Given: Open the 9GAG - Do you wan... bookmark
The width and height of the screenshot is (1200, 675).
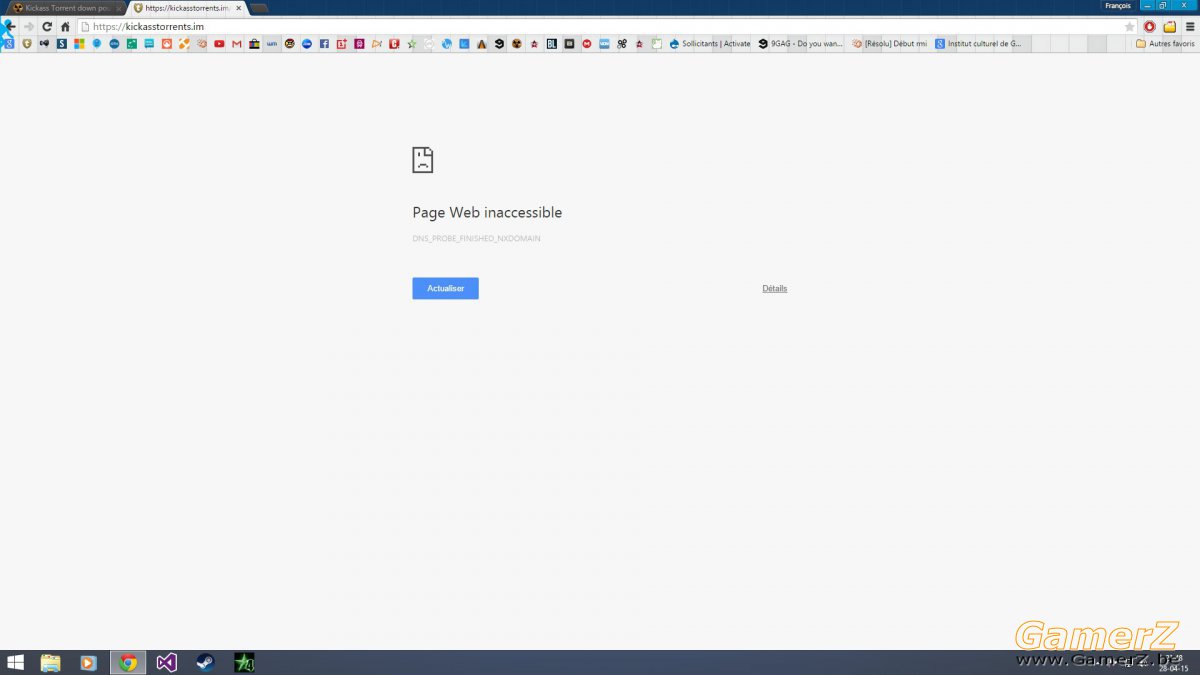Looking at the screenshot, I should coord(800,44).
